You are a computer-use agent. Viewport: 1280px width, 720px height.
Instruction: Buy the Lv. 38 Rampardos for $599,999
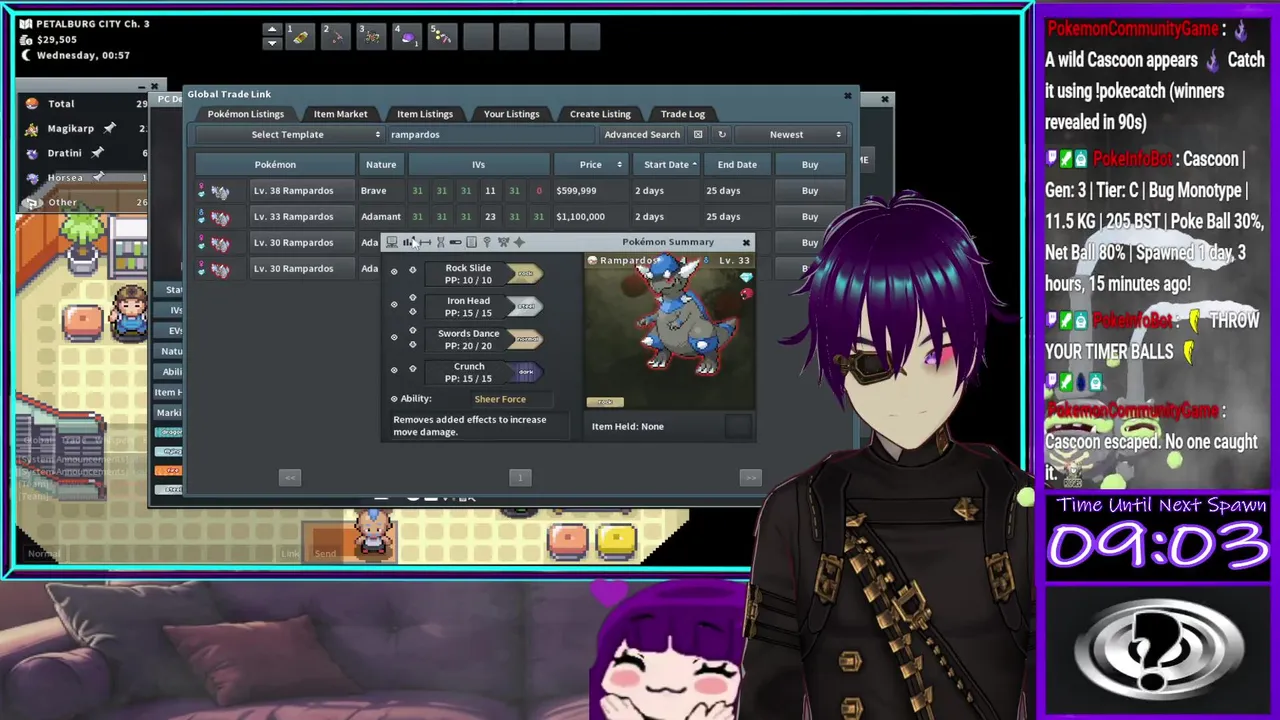coord(810,190)
